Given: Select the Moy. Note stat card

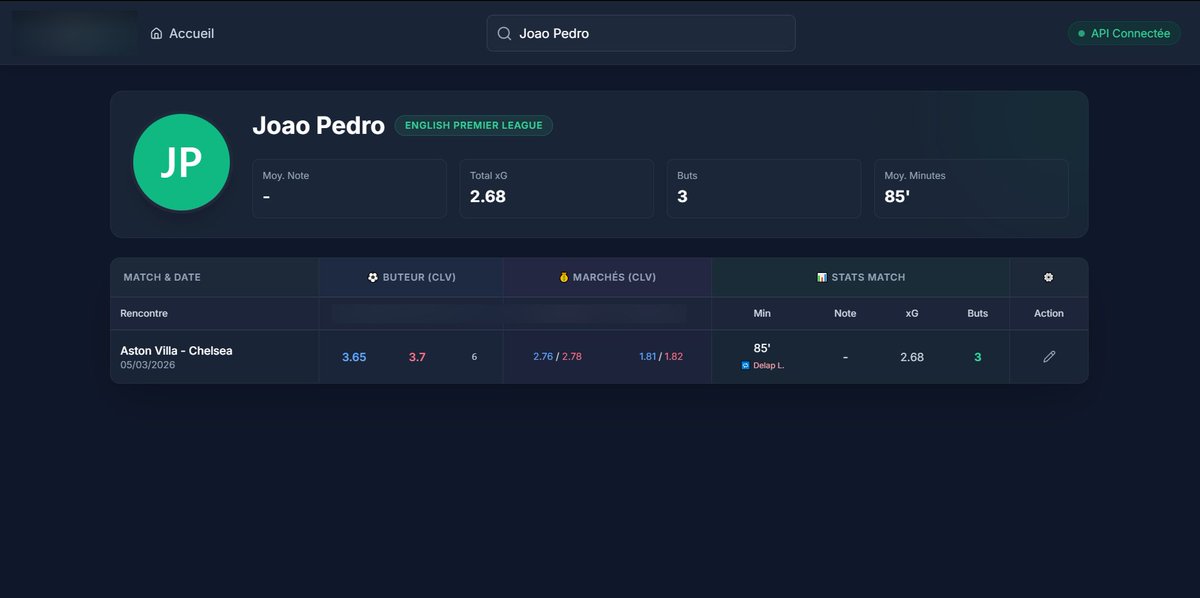Looking at the screenshot, I should 349,188.
